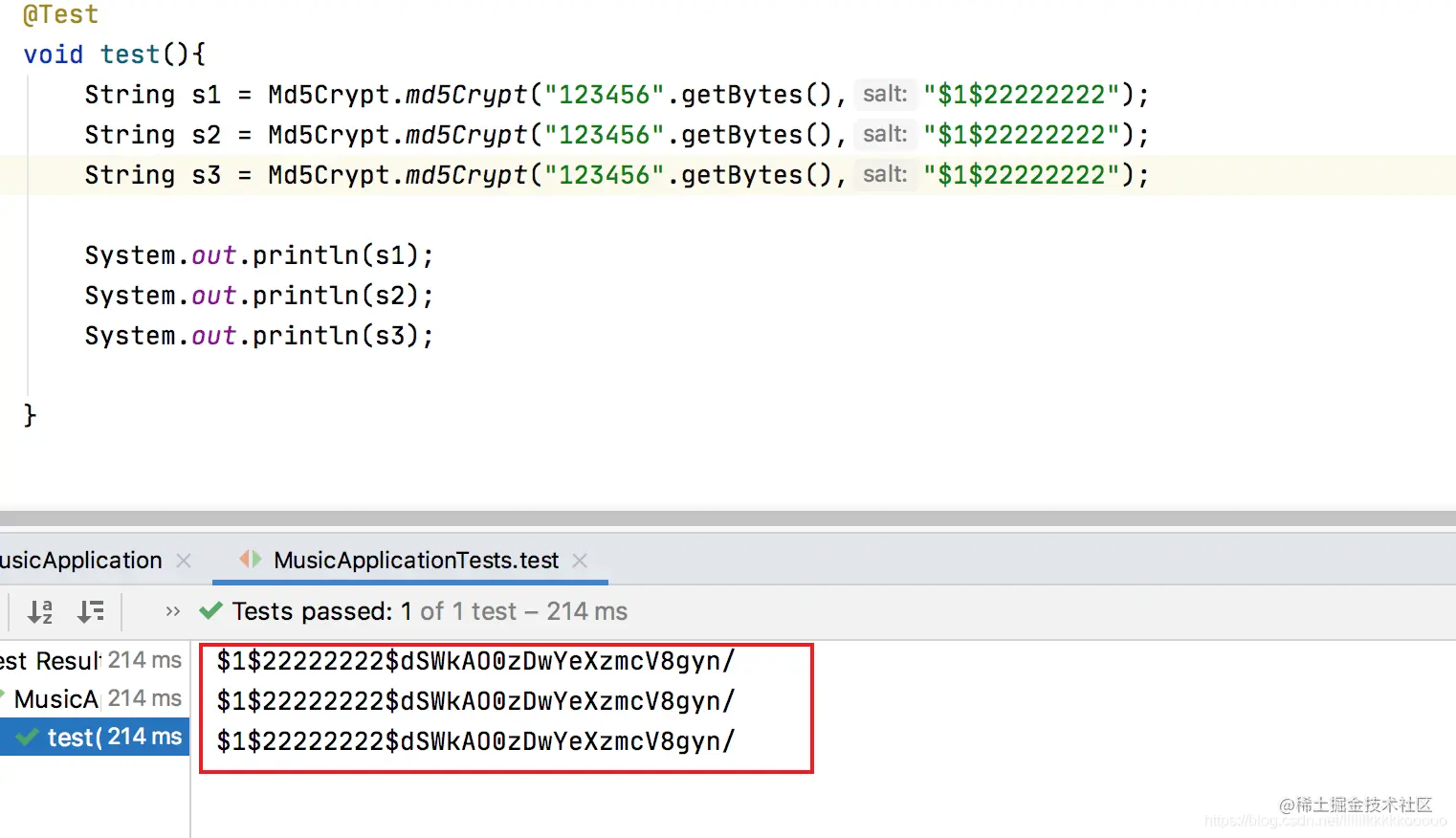Click md5Crypt method call on s2 line
The height and width of the screenshot is (838, 1456).
(x=466, y=135)
